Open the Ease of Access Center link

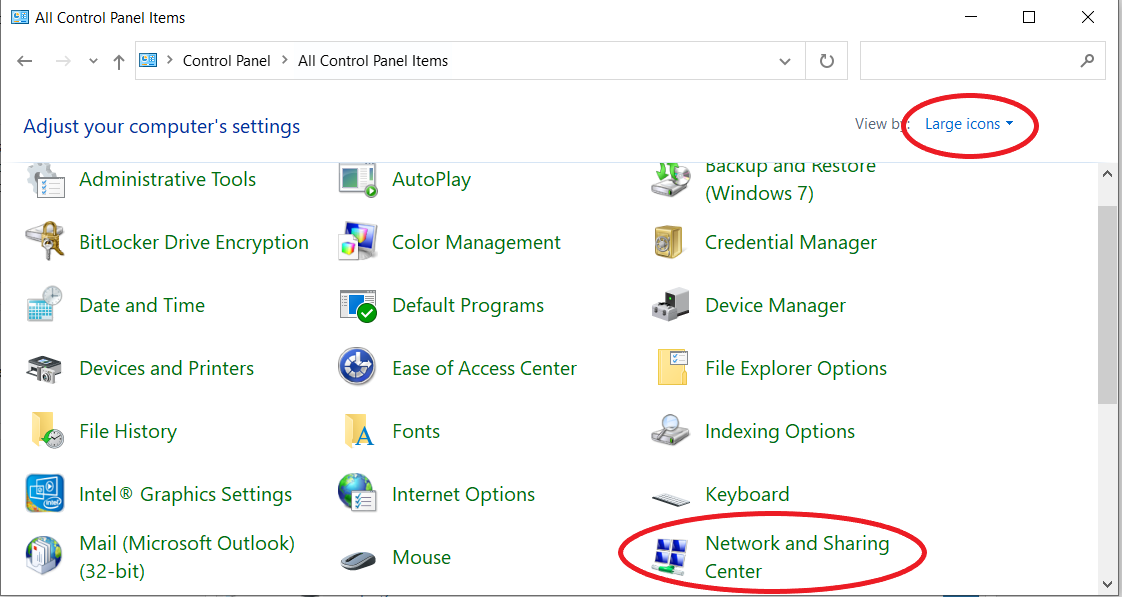coord(484,368)
